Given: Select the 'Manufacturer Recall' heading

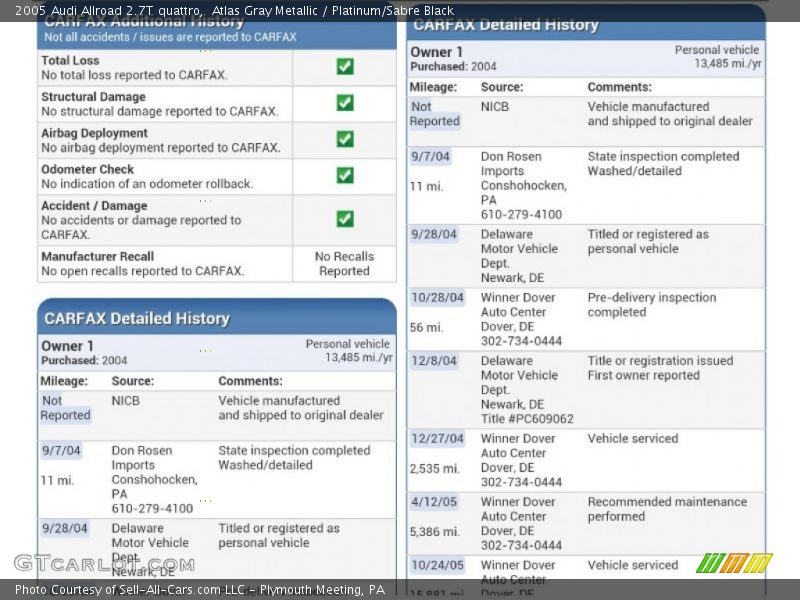Looking at the screenshot, I should (x=97, y=256).
